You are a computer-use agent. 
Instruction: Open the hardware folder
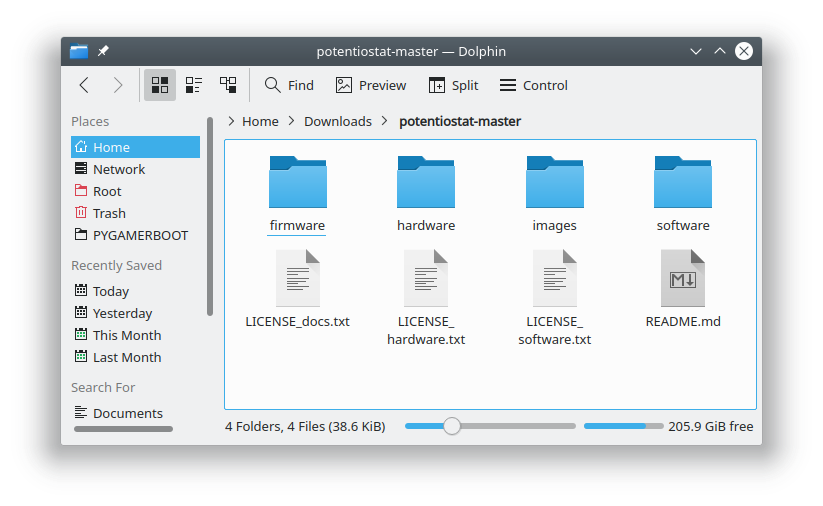[x=426, y=182]
